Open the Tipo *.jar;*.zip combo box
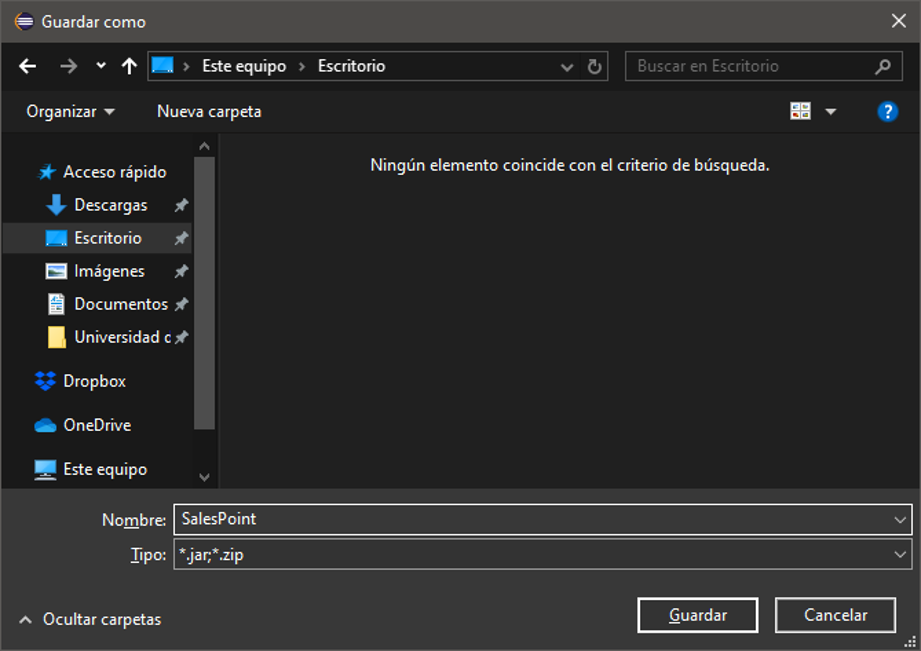The width and height of the screenshot is (921, 651). click(543, 555)
